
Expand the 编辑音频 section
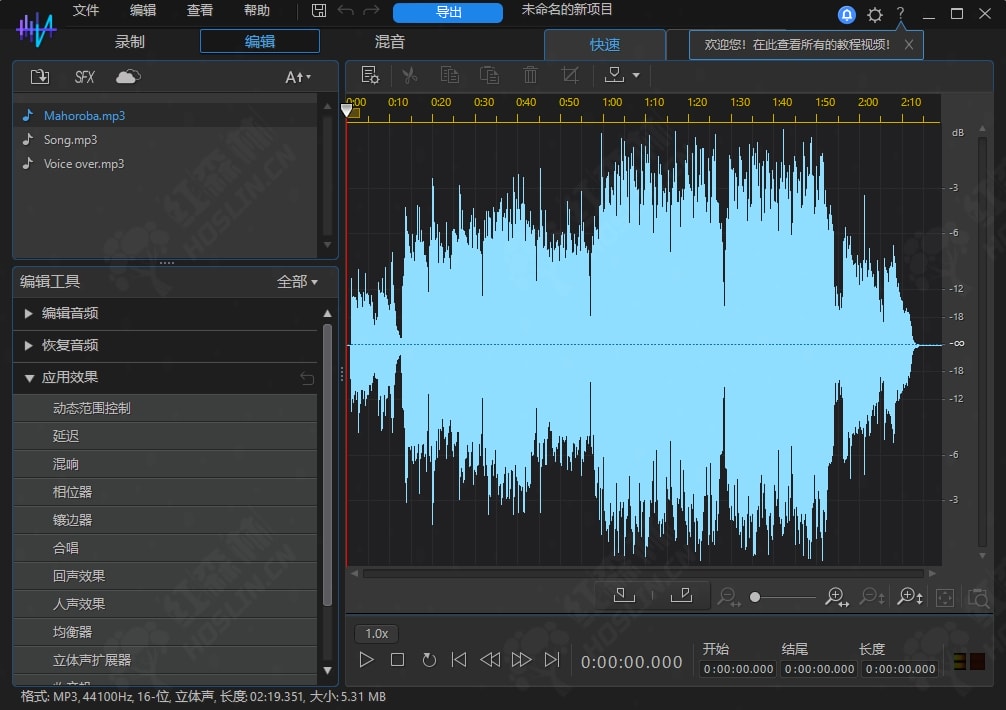(x=70, y=313)
